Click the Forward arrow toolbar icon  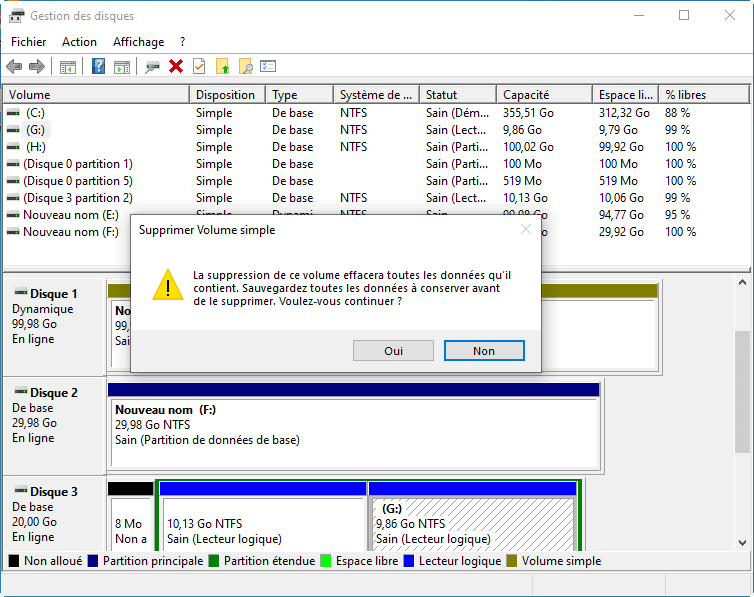(x=37, y=66)
